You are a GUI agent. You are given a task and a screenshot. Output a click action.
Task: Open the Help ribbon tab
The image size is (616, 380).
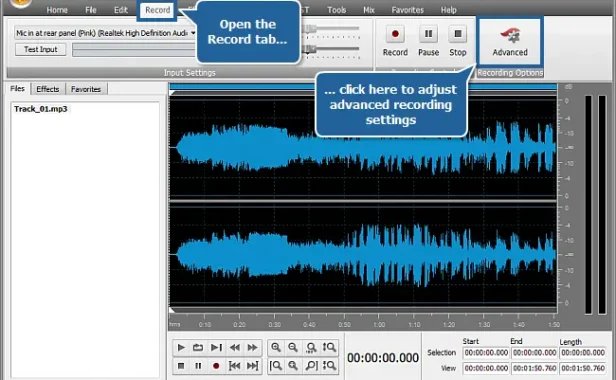click(448, 10)
